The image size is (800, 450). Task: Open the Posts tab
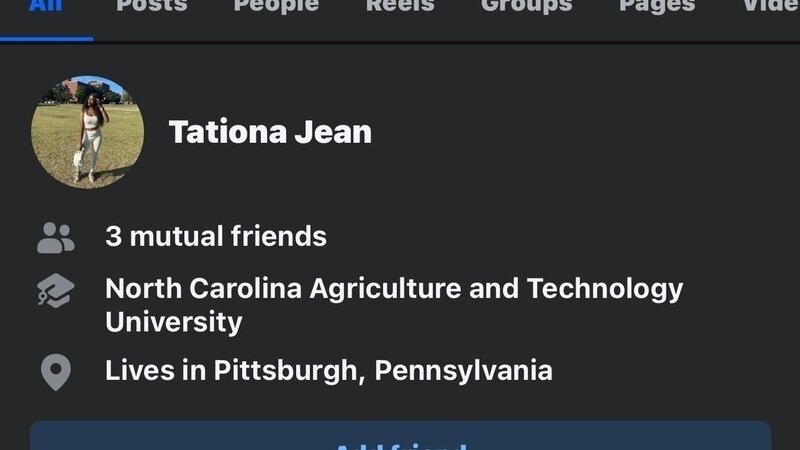(x=151, y=6)
